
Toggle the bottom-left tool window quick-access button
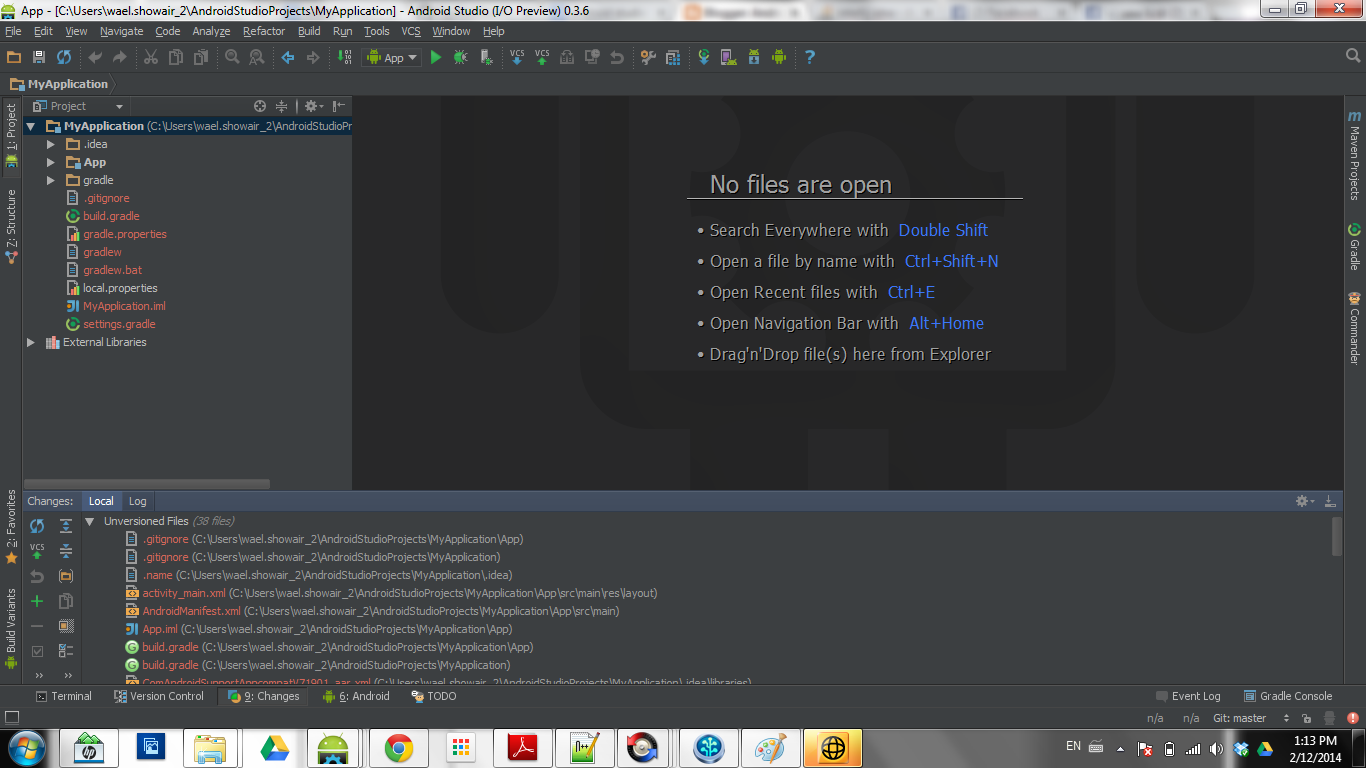12,717
